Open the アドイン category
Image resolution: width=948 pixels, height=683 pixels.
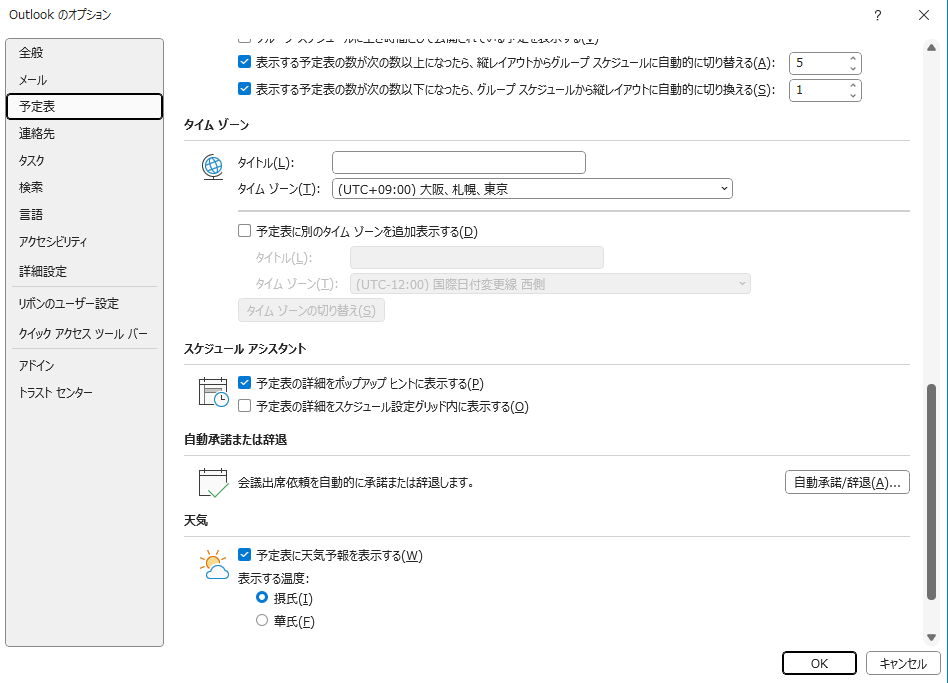[x=85, y=366]
